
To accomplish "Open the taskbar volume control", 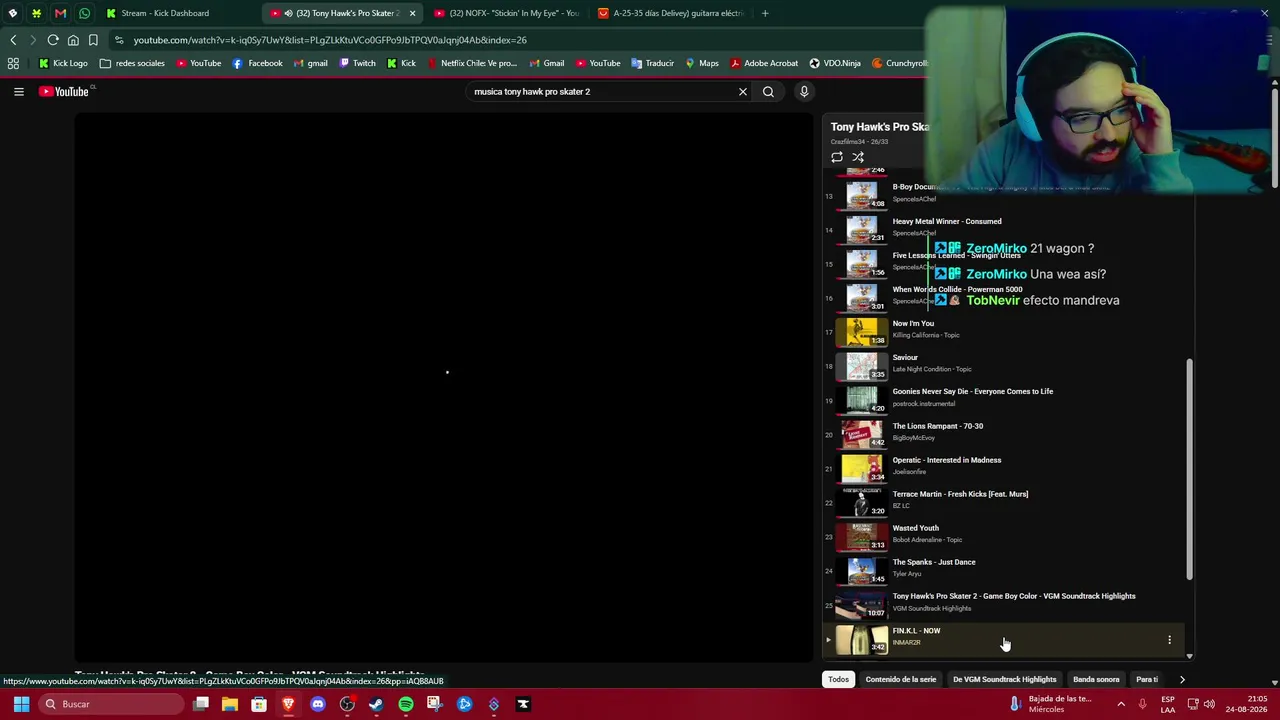I will pos(1209,704).
